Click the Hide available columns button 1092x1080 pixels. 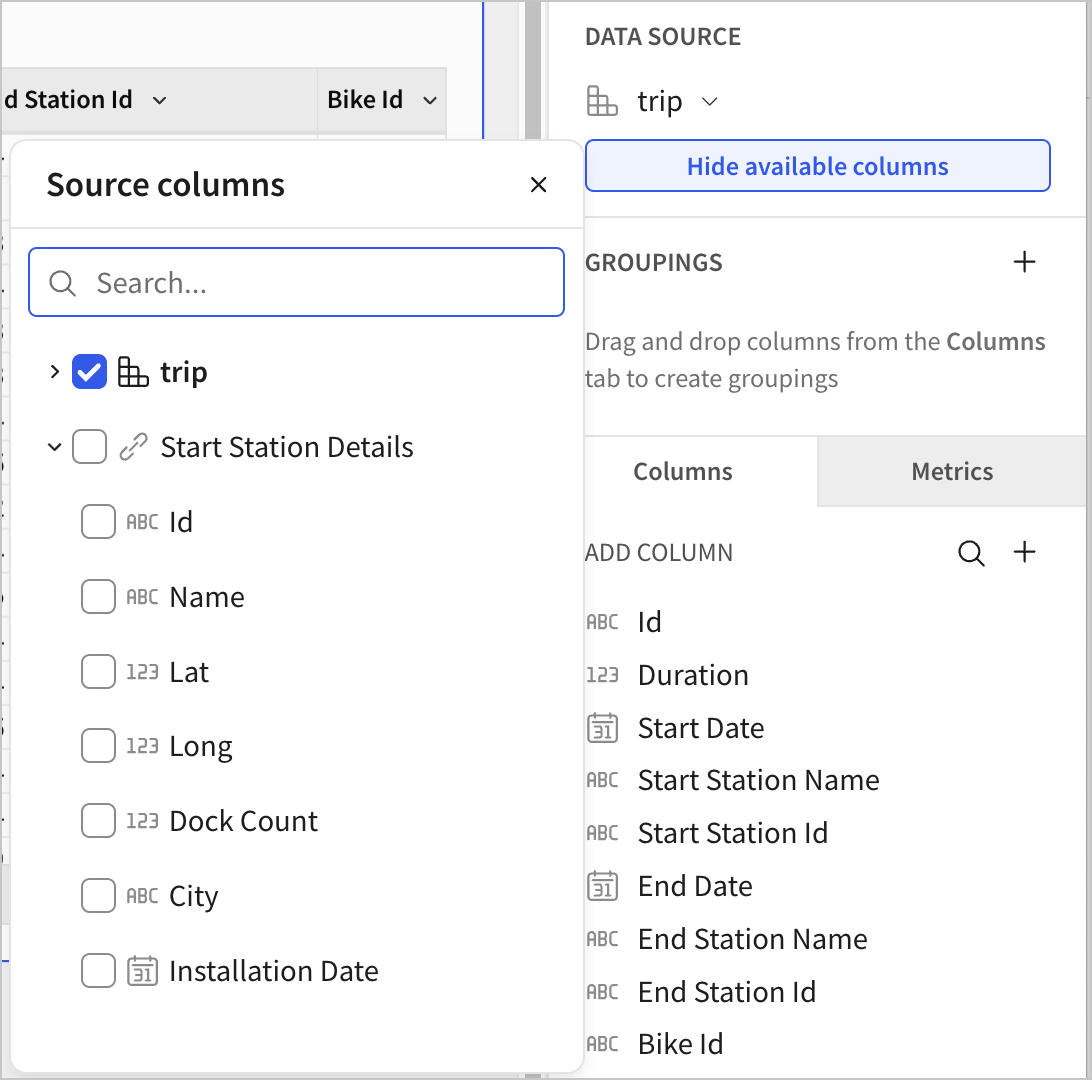817,165
